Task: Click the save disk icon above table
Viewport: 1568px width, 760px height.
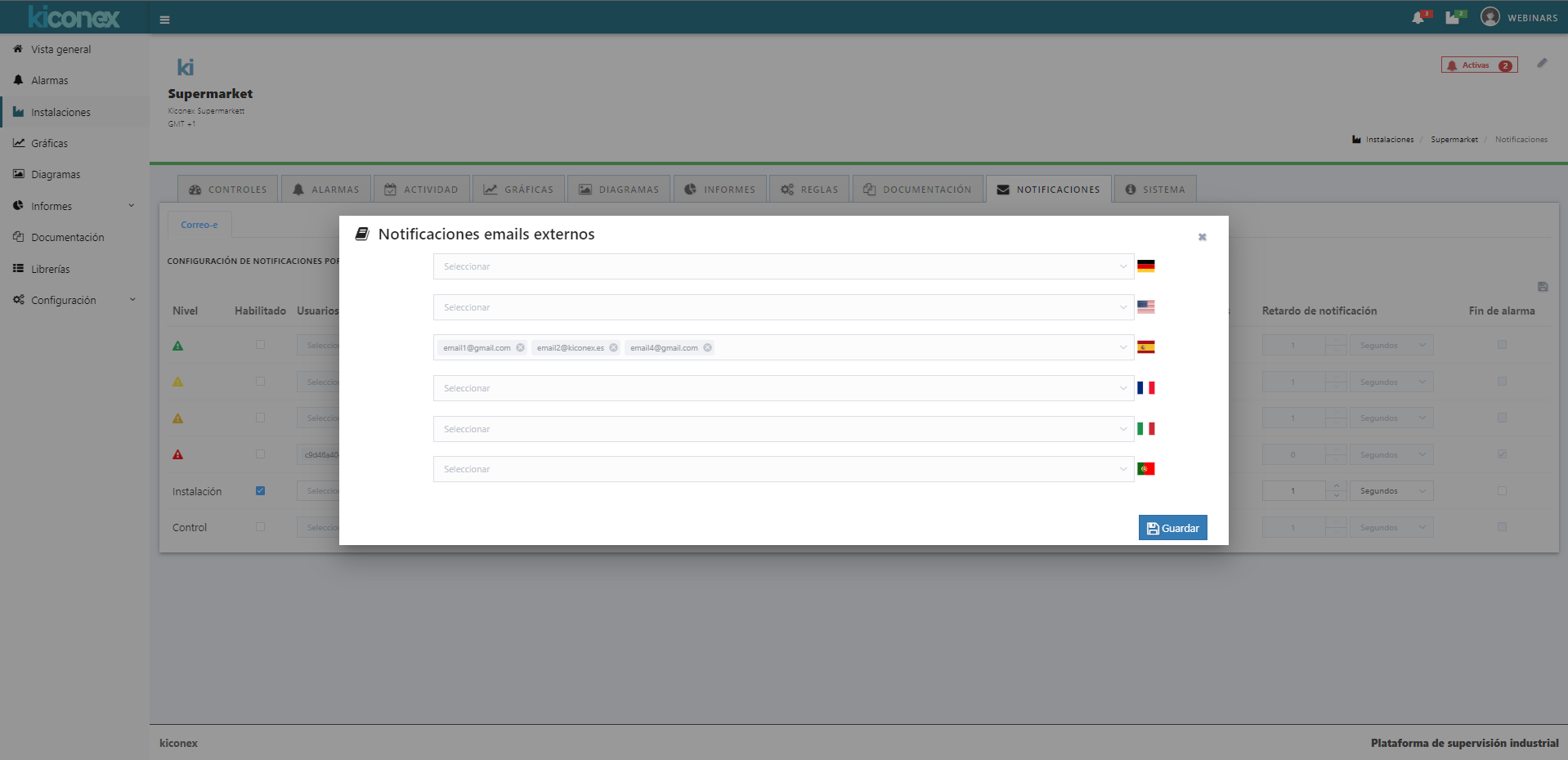Action: point(1543,287)
